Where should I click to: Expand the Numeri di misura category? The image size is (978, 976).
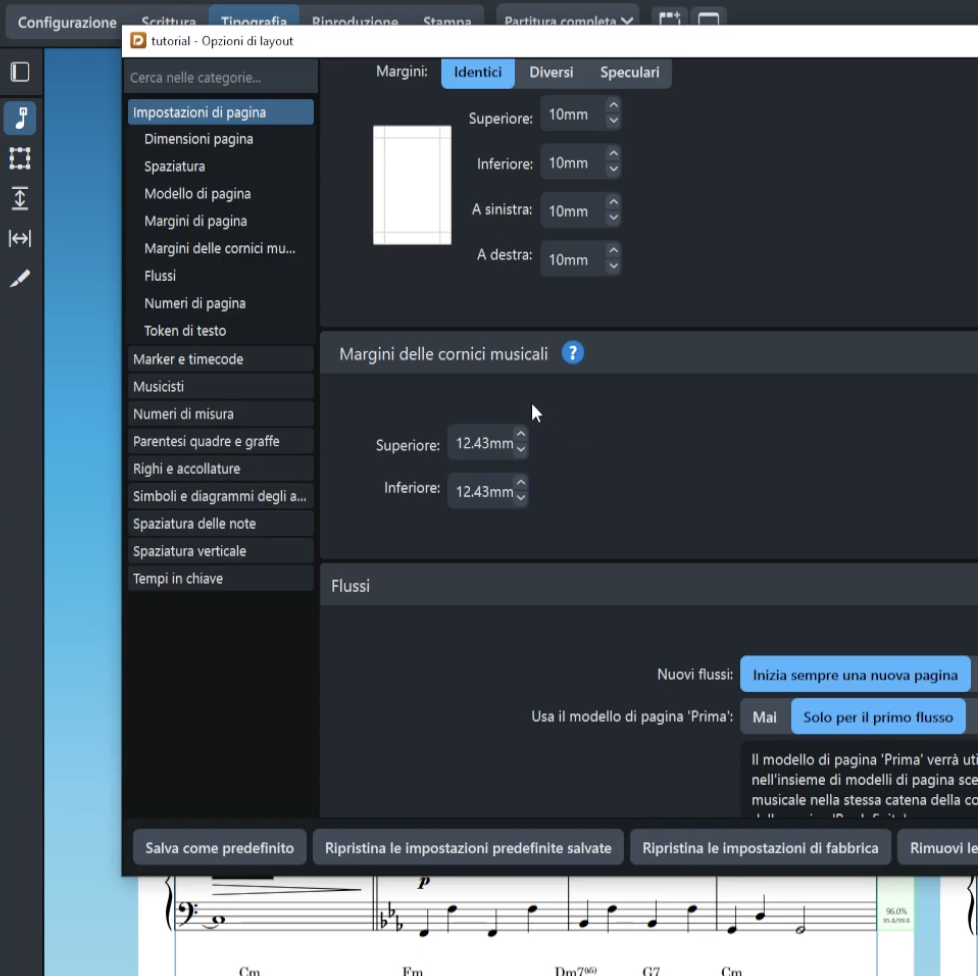220,414
